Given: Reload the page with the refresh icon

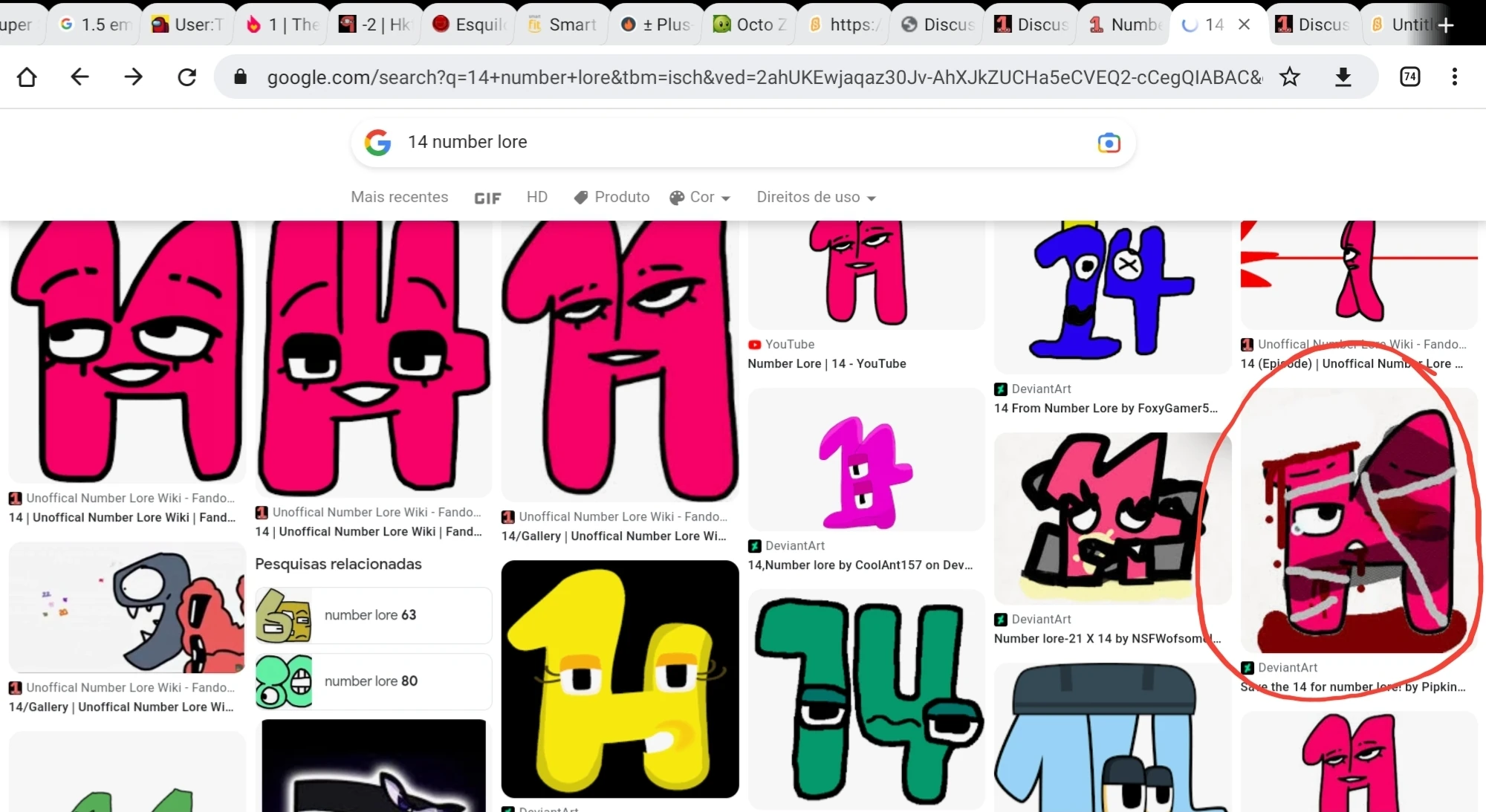Looking at the screenshot, I should 186,77.
